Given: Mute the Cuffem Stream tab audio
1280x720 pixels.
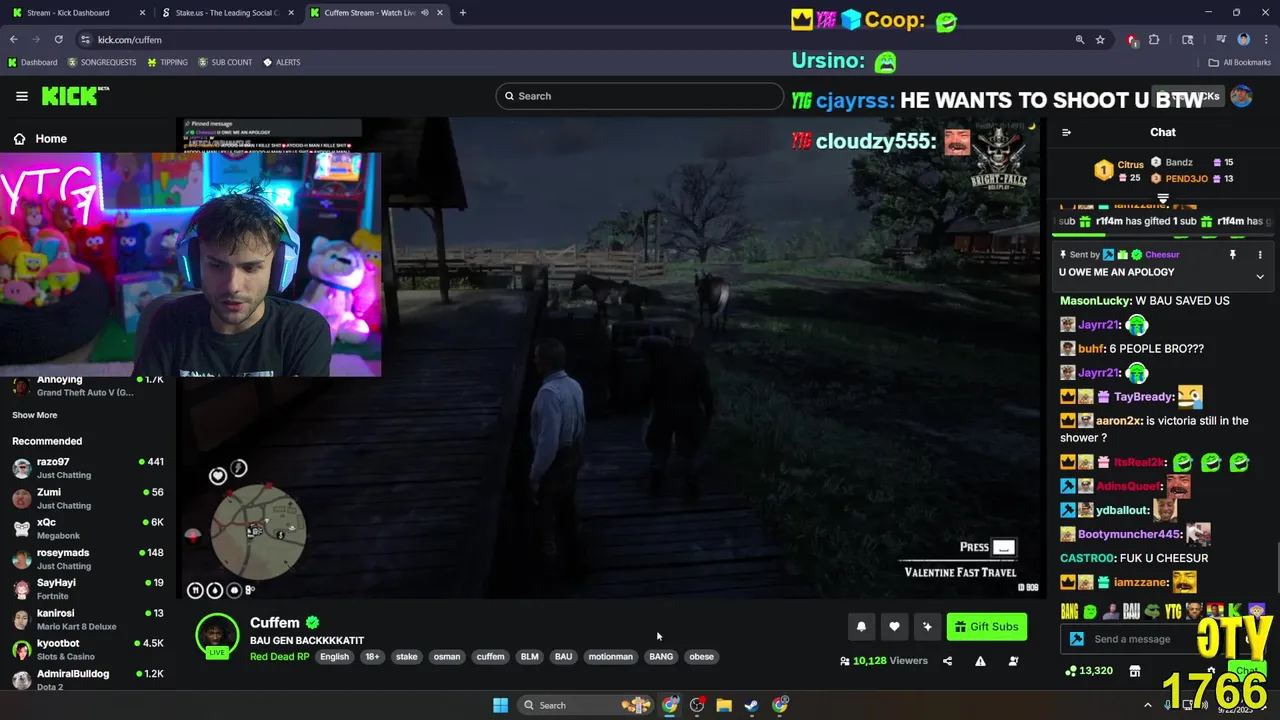Looking at the screenshot, I should tap(424, 13).
